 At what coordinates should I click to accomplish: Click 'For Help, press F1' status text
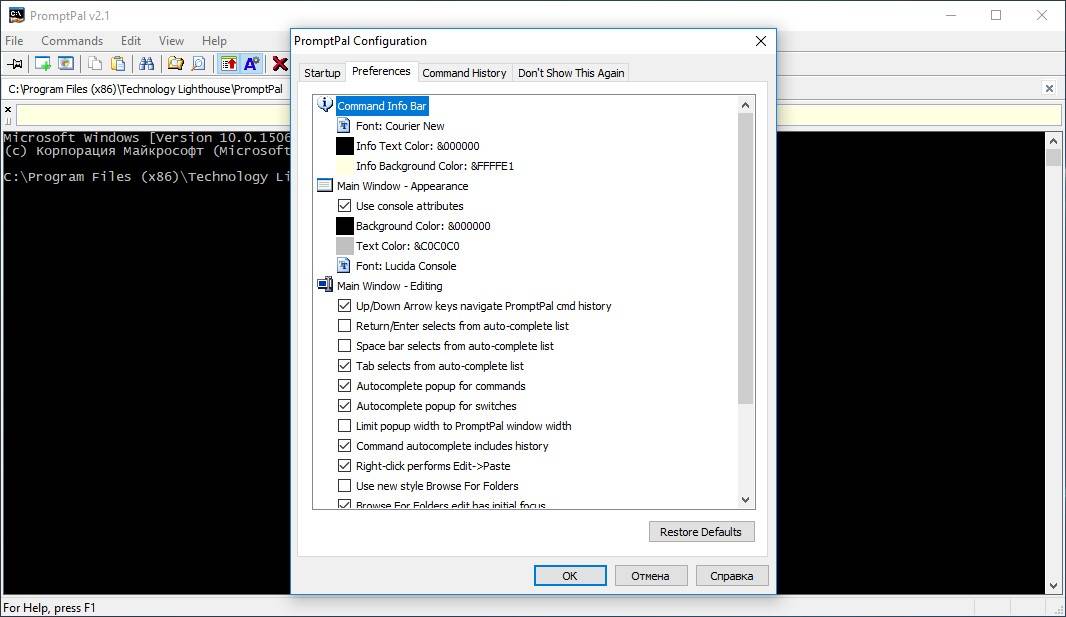50,607
